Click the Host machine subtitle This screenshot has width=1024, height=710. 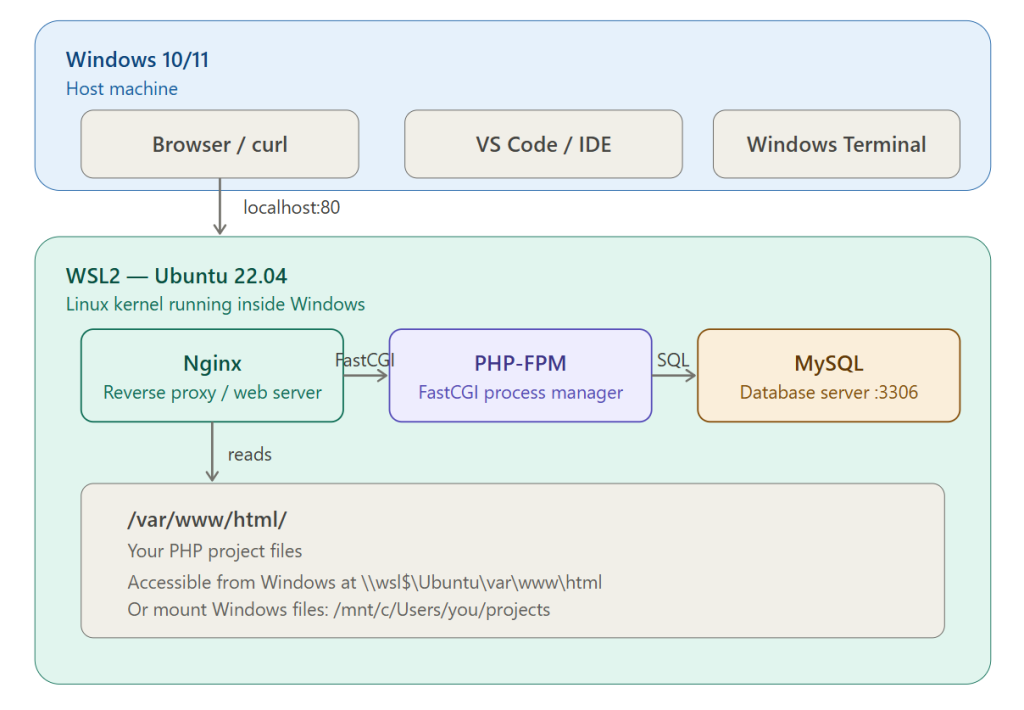(122, 89)
